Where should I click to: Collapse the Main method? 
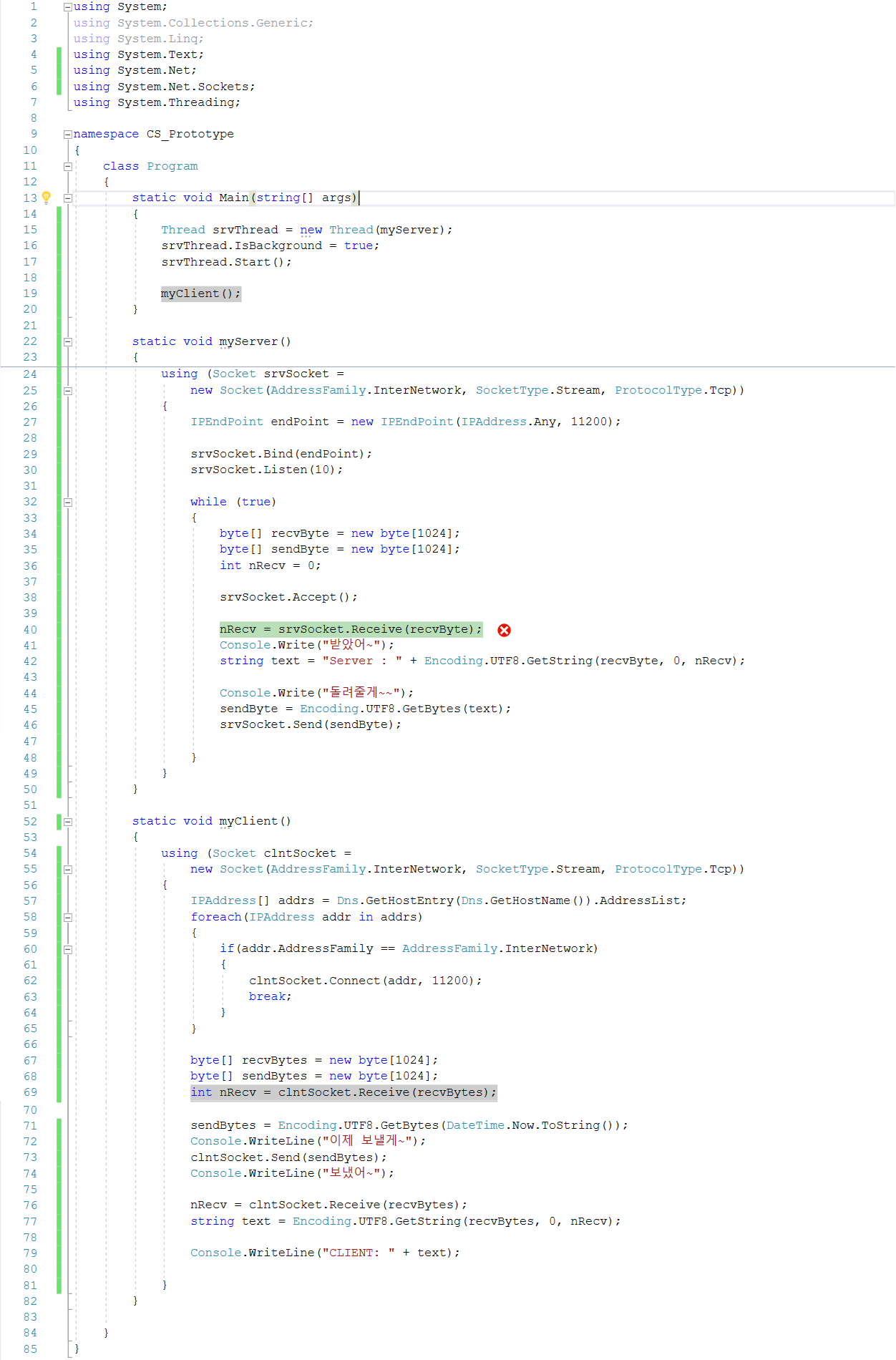68,198
